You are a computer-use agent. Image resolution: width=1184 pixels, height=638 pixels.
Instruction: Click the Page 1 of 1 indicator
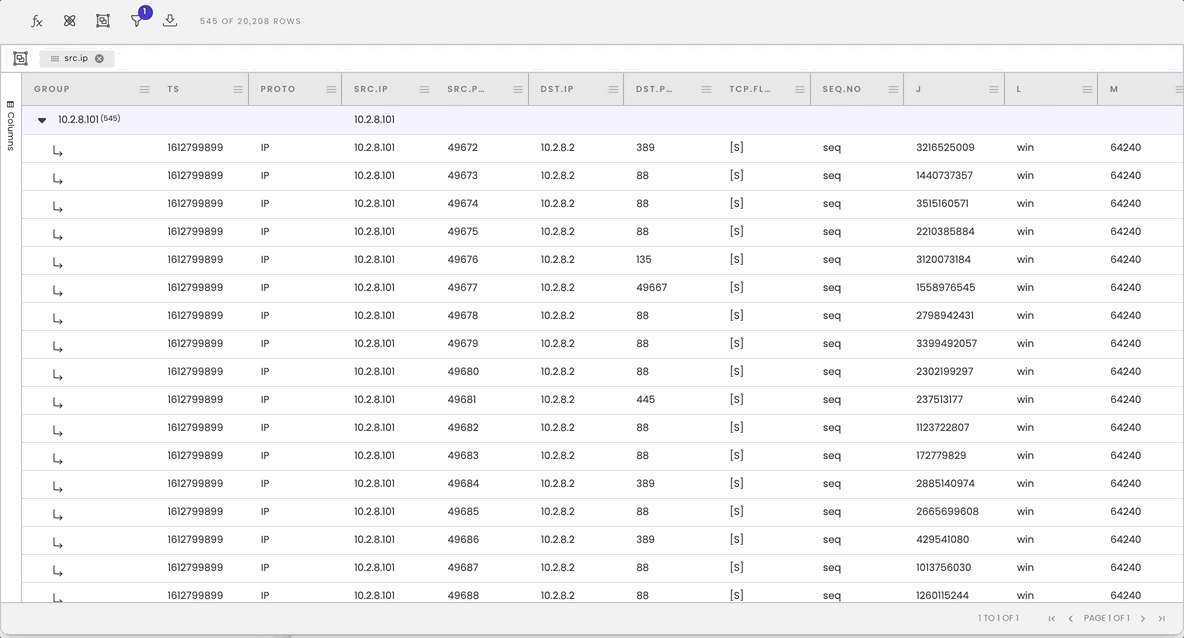[1106, 618]
